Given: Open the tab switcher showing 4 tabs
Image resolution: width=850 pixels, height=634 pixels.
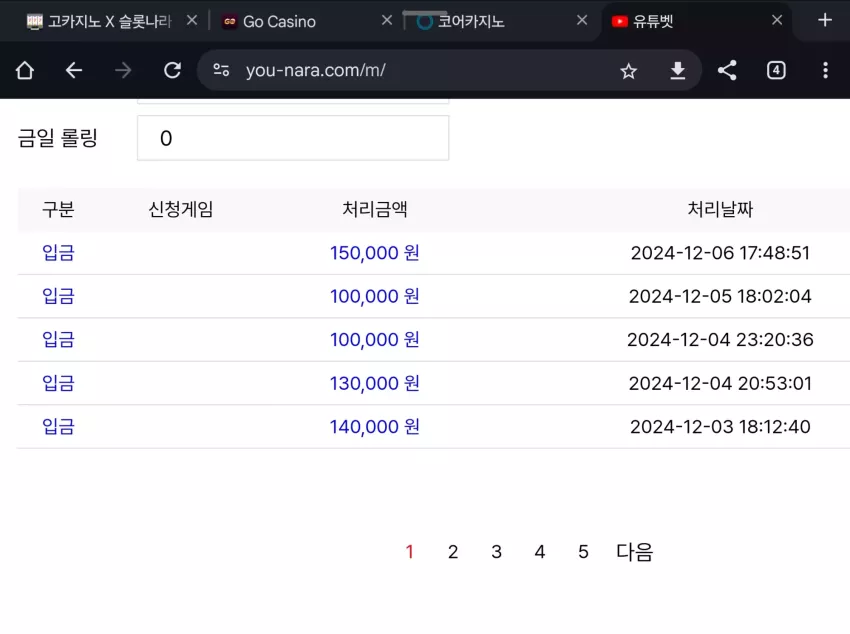Looking at the screenshot, I should (x=776, y=70).
